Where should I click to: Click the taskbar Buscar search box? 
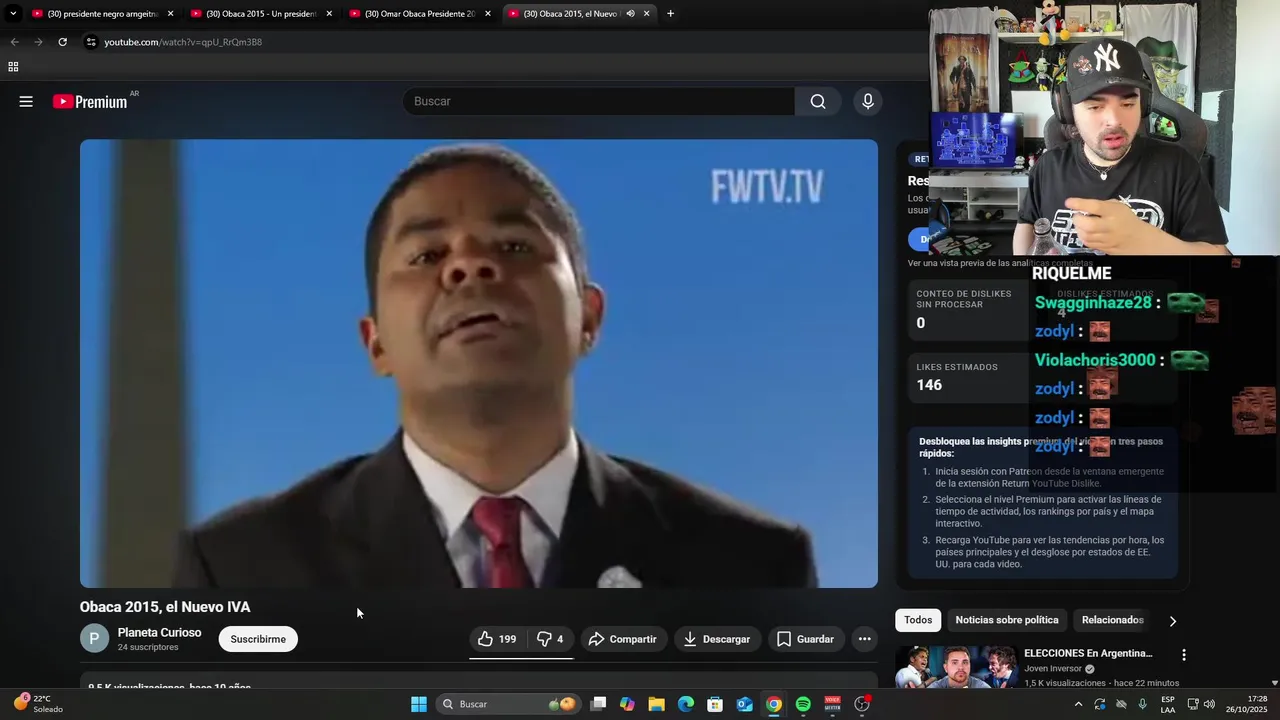509,704
